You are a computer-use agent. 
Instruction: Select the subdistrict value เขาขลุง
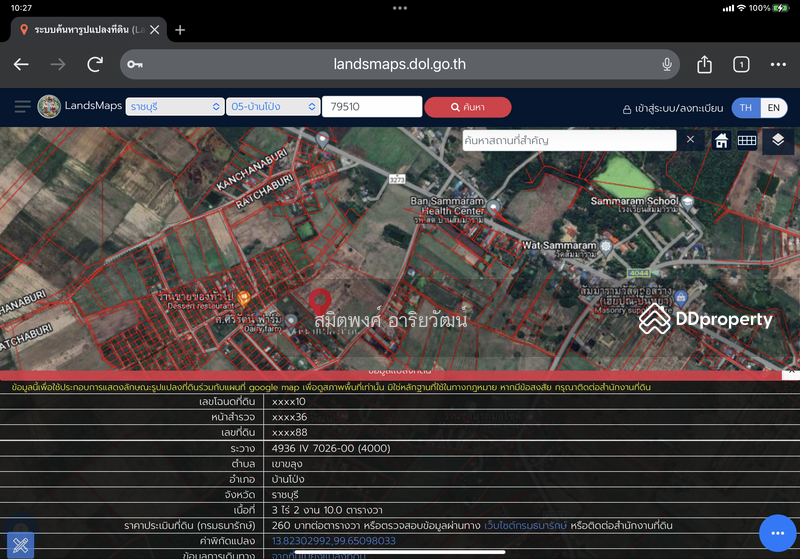(287, 464)
